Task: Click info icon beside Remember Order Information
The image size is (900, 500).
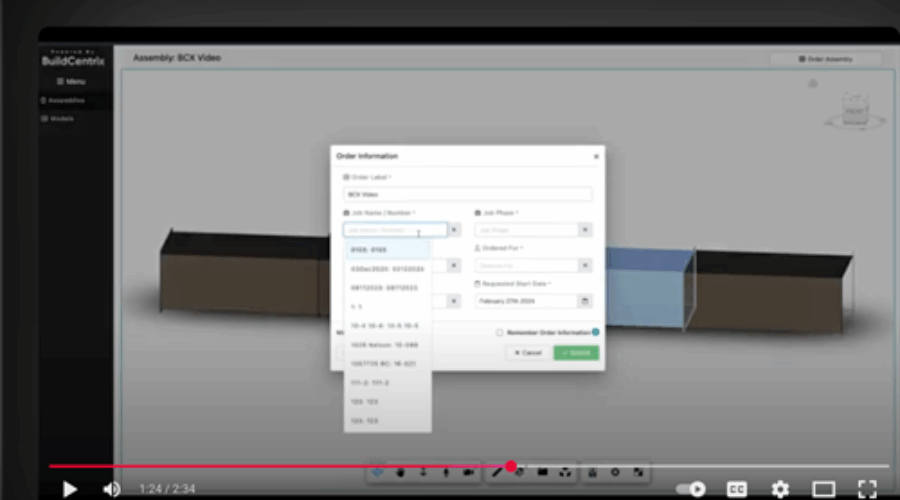Action: 596,332
